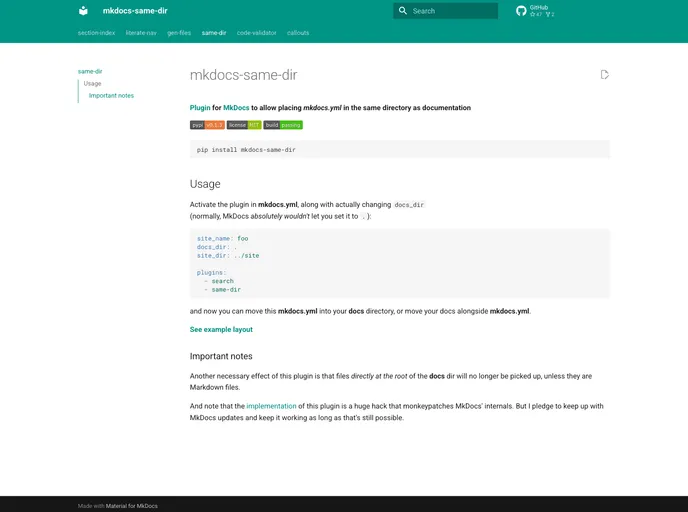
Task: Open the gen-files tab
Action: coord(179,33)
